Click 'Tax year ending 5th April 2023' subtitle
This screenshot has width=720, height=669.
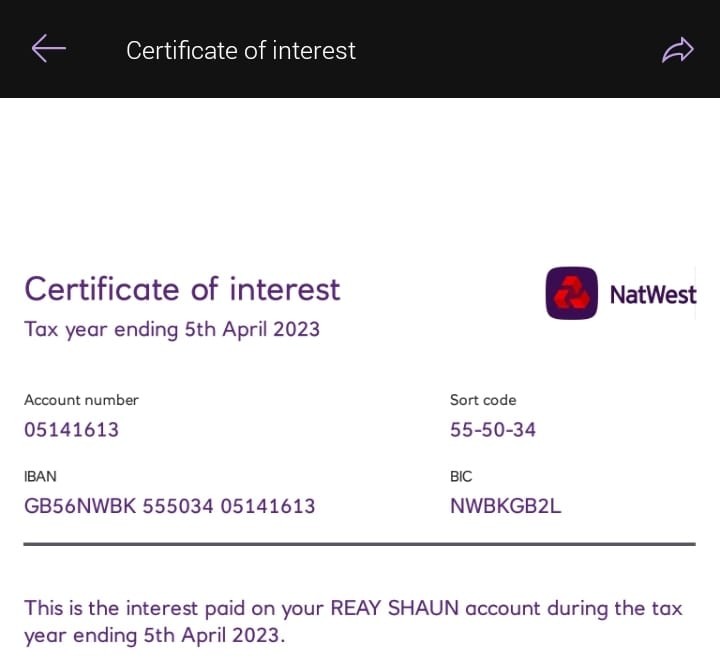172,329
